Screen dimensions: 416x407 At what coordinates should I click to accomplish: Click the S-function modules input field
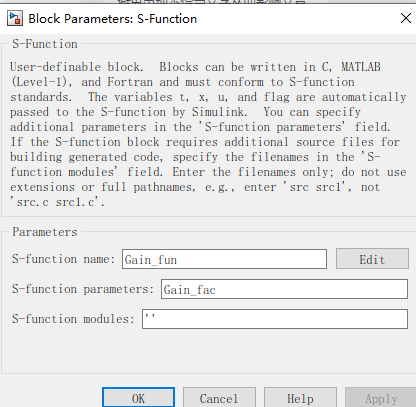click(275, 319)
